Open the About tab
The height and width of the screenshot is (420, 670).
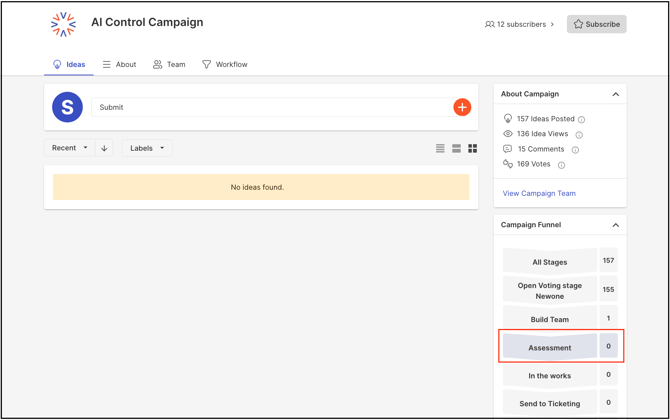pos(119,64)
